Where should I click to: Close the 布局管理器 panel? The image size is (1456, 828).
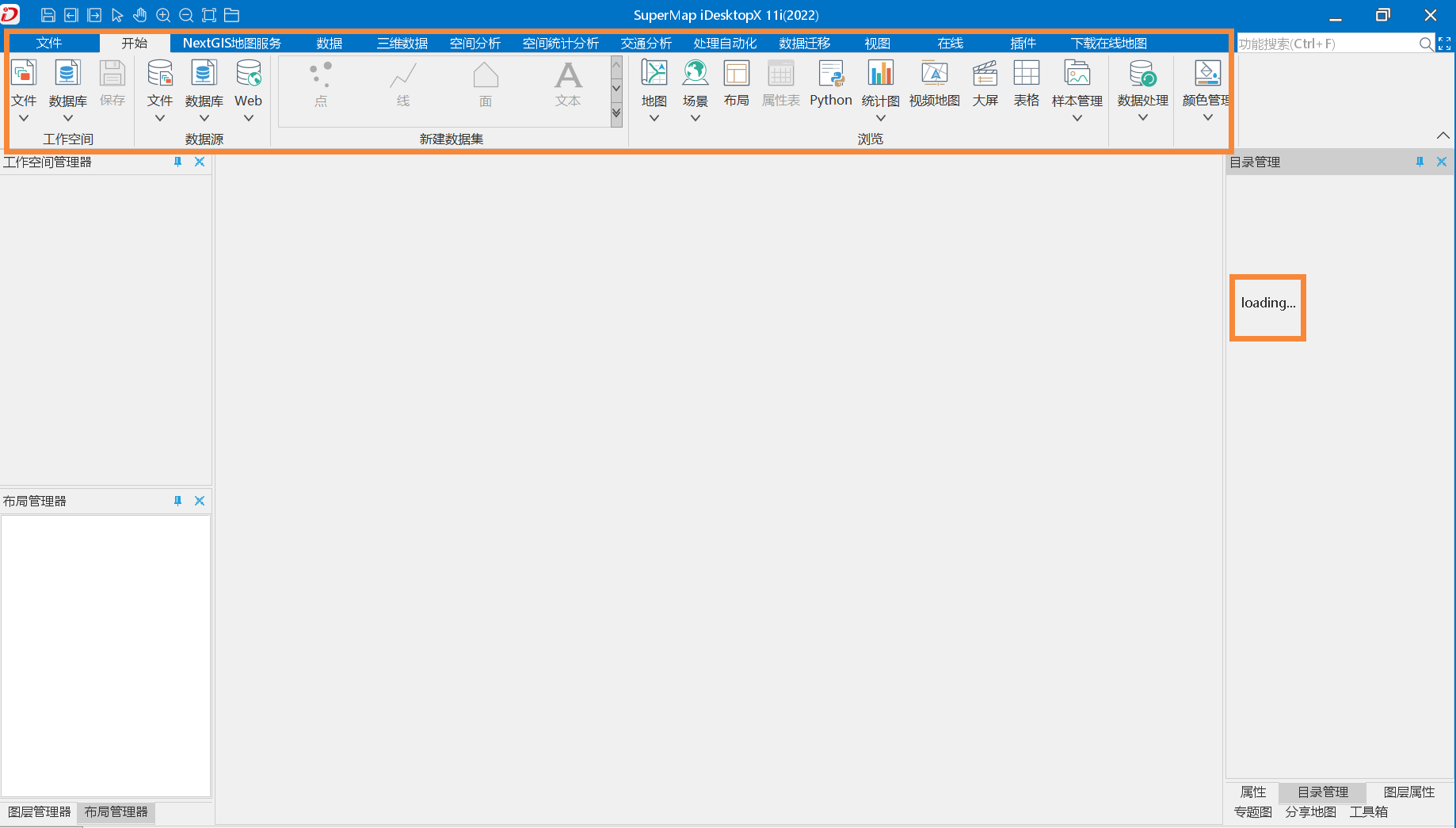[x=200, y=501]
